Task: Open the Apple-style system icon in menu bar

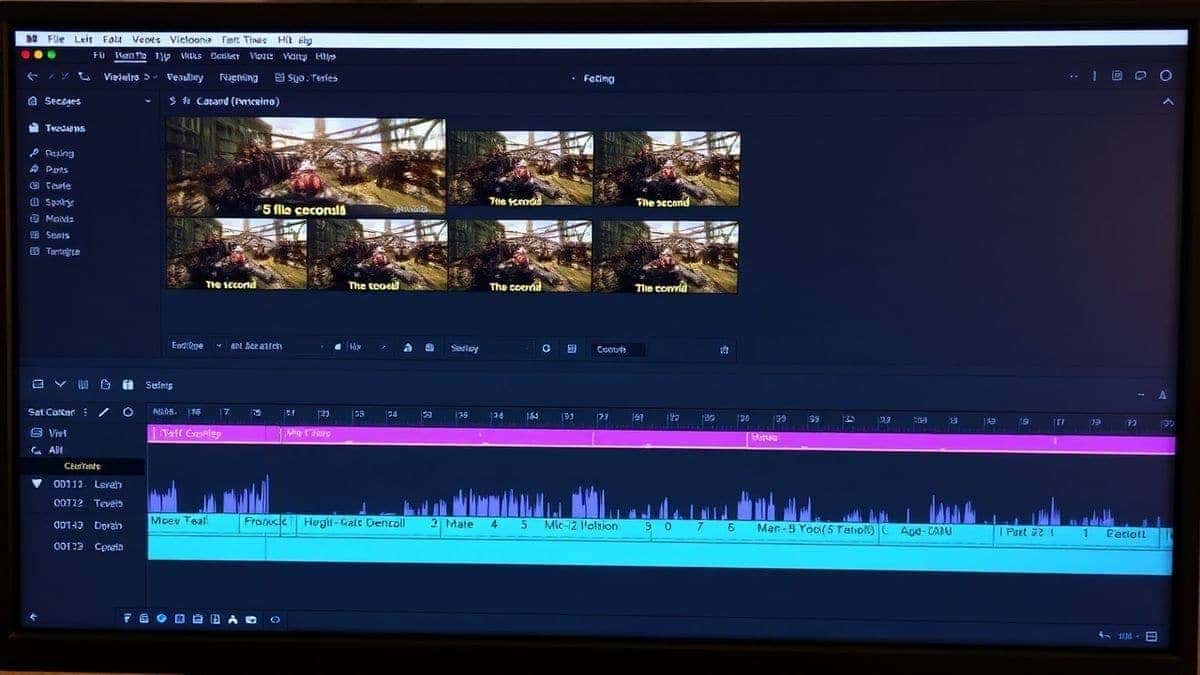Action: [x=32, y=39]
